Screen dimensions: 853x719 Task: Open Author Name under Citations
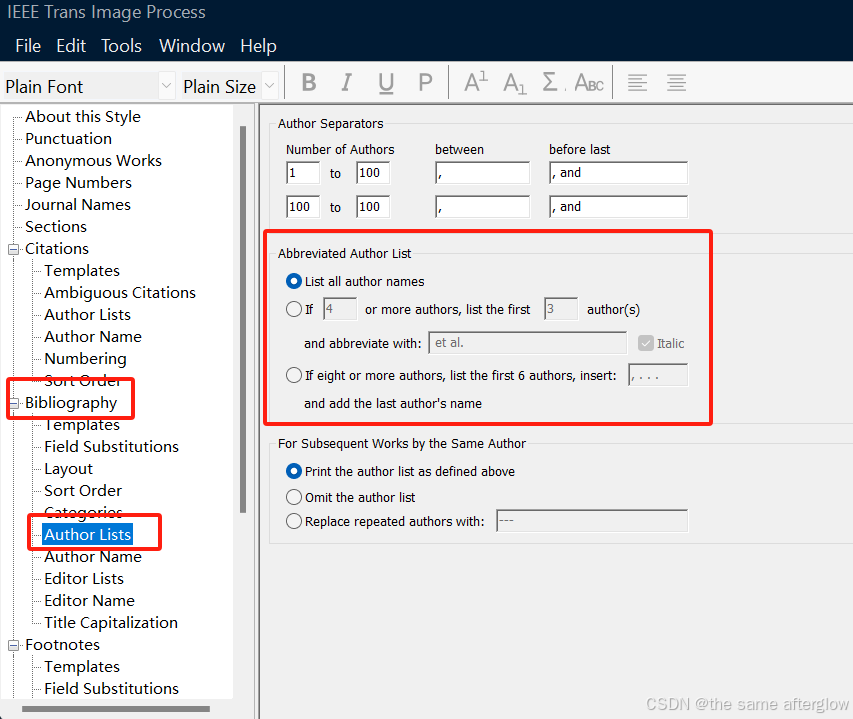[x=93, y=337]
